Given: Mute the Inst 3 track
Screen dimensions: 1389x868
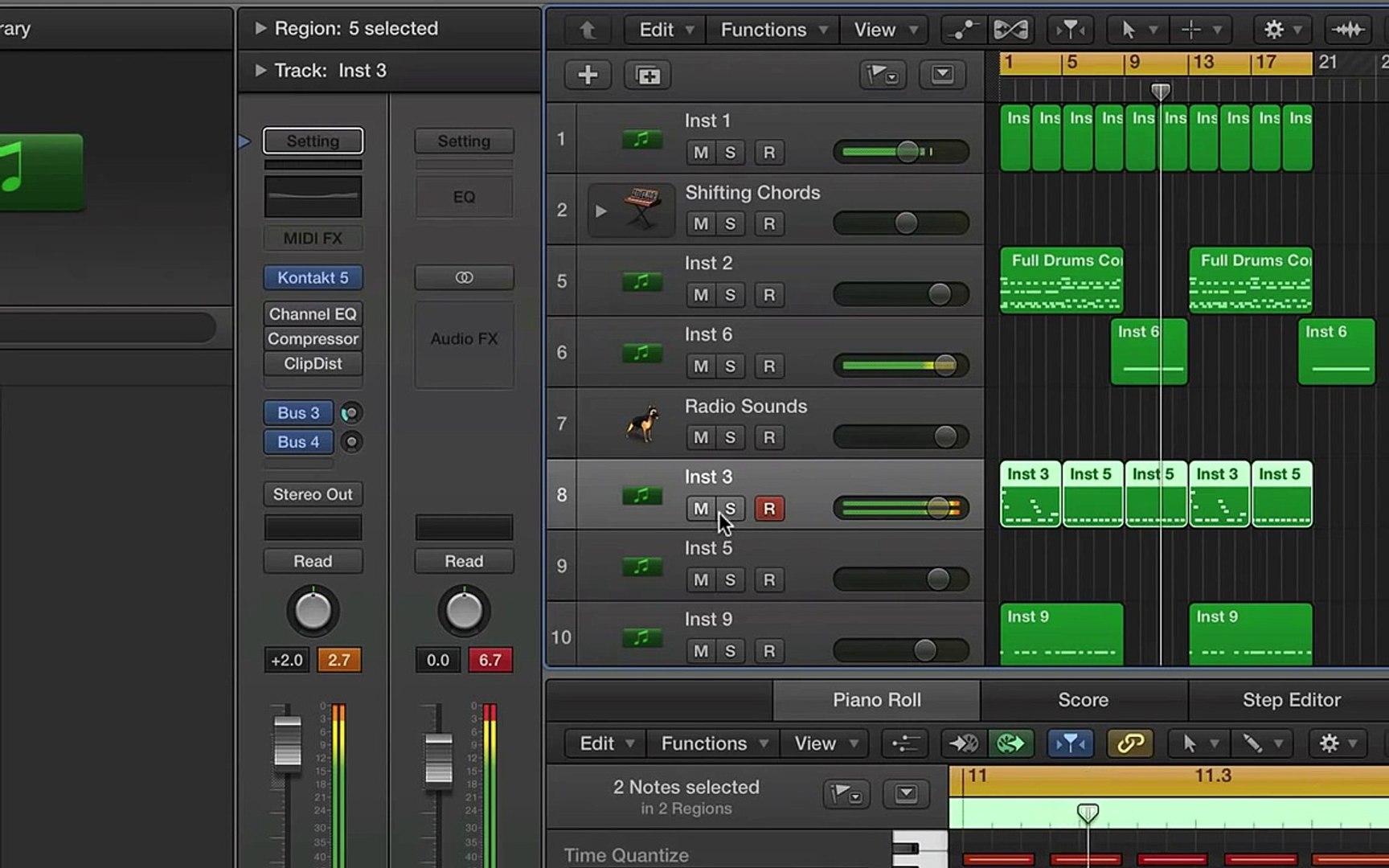Looking at the screenshot, I should (700, 509).
